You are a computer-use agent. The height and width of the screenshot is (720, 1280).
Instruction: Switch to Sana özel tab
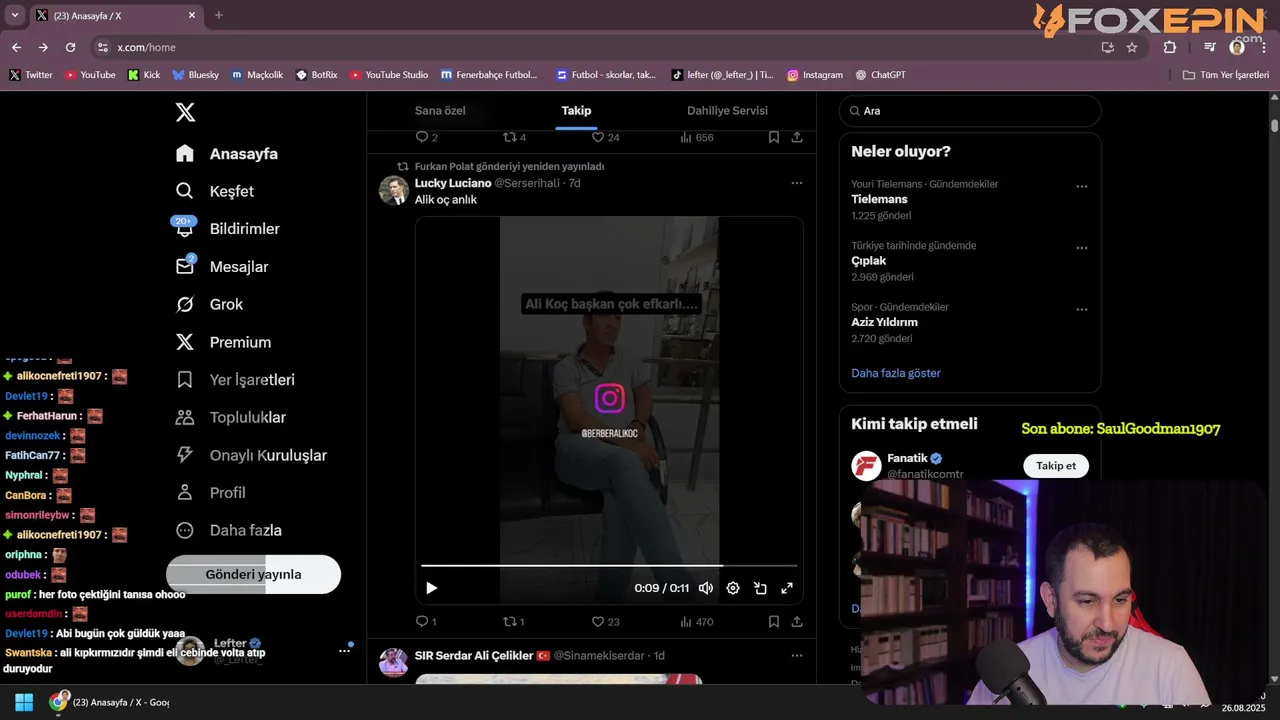click(x=440, y=111)
